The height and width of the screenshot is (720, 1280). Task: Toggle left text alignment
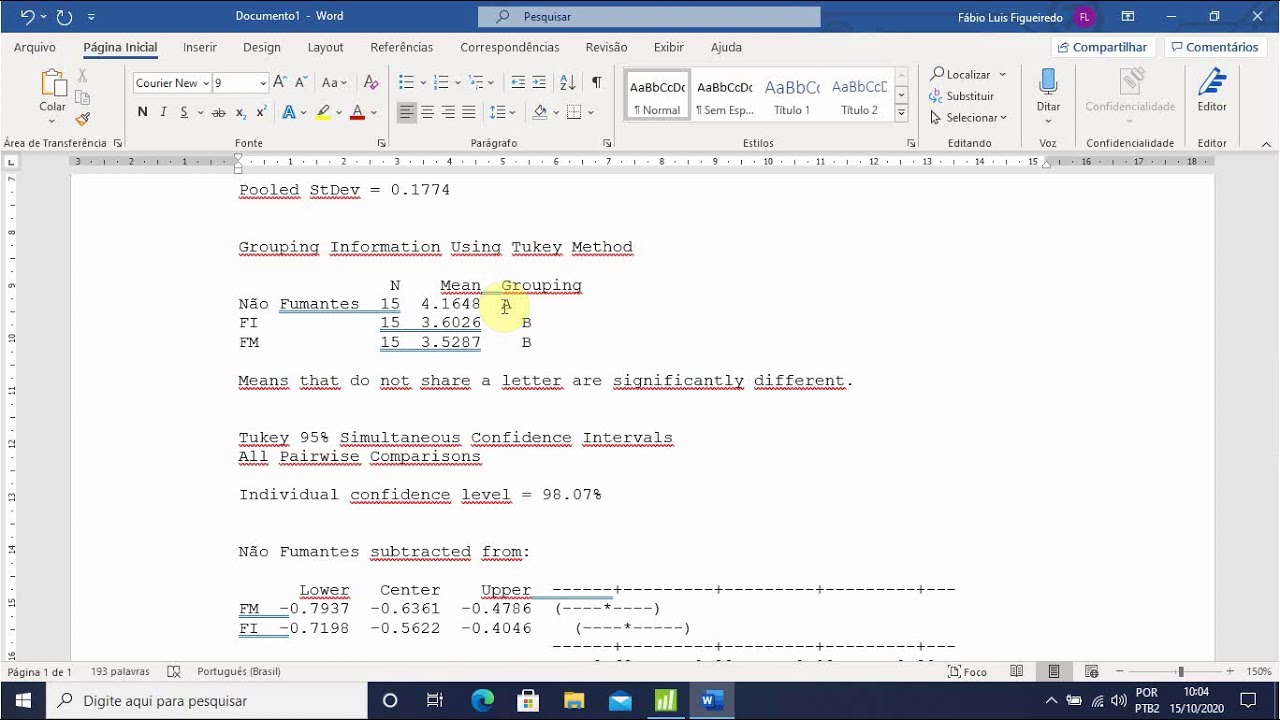tap(406, 112)
